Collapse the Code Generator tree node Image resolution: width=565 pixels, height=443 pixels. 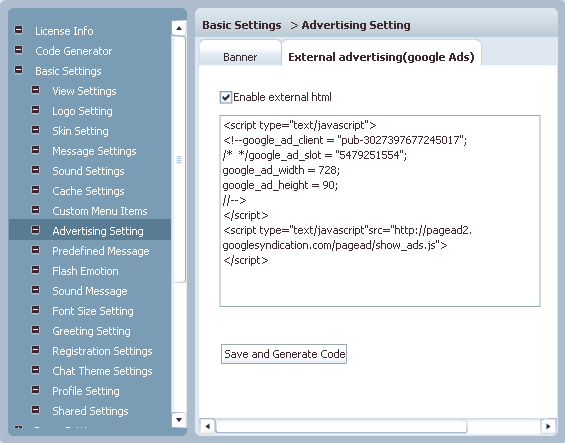pyautogui.click(x=18, y=50)
